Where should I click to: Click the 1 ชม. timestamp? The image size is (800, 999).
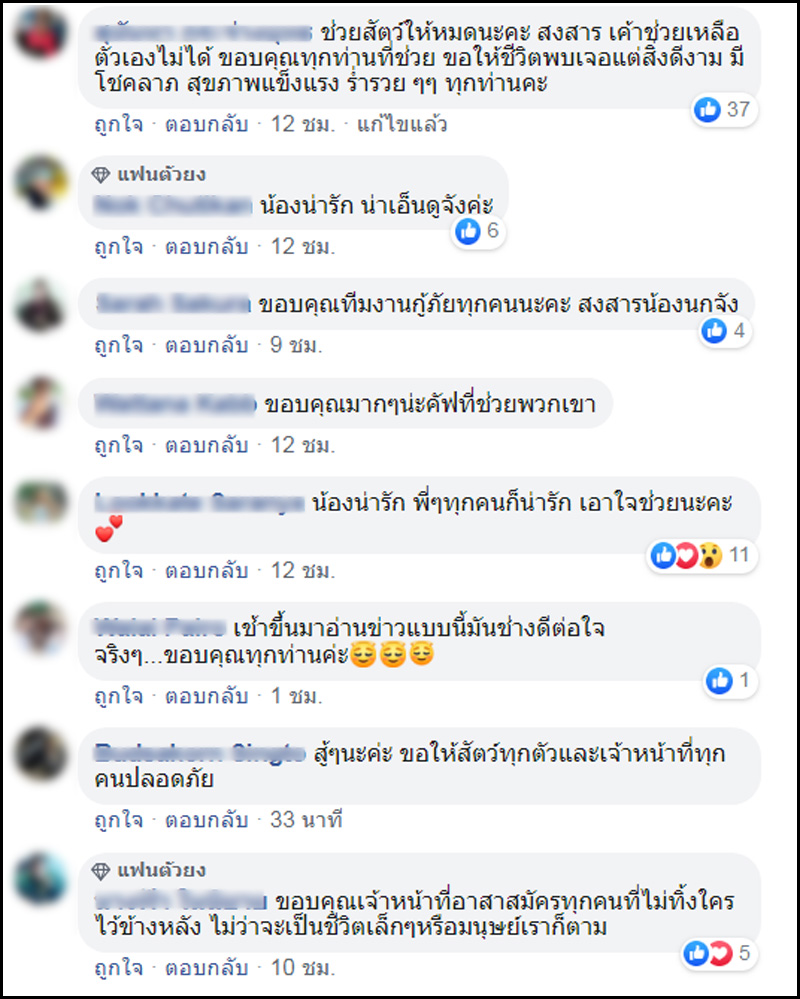296,696
